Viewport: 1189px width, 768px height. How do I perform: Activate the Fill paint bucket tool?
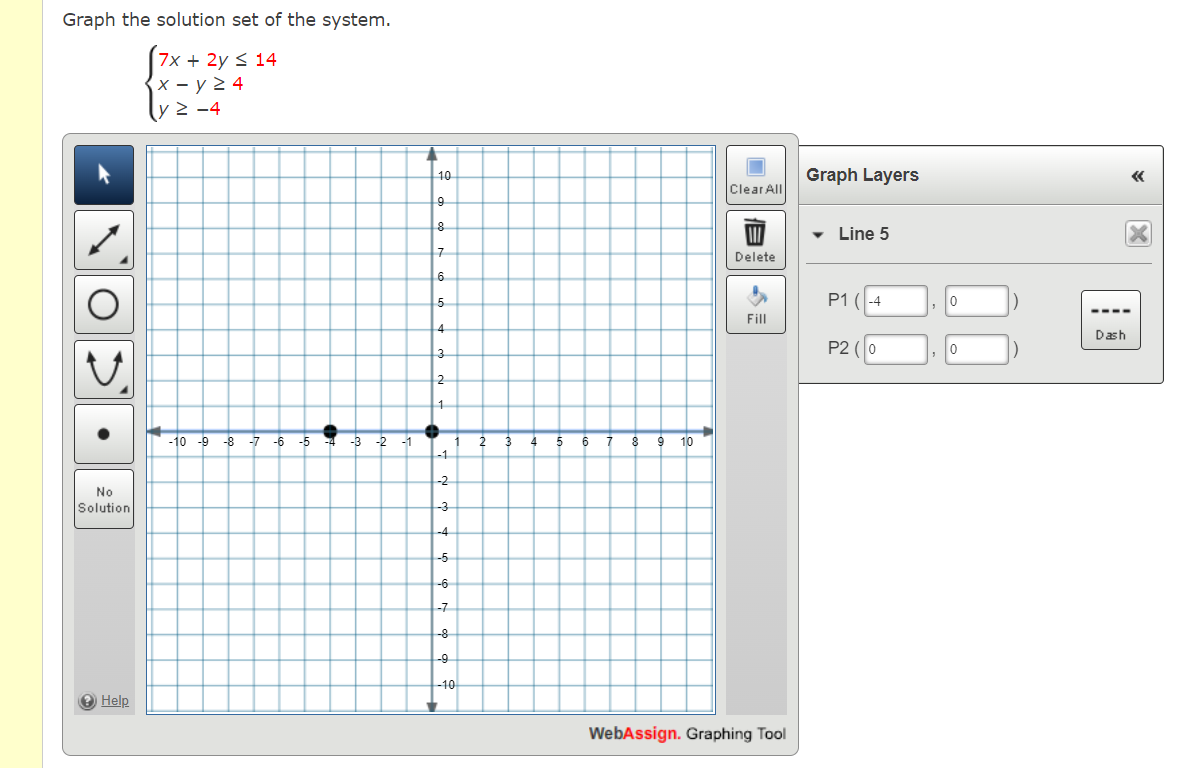756,304
